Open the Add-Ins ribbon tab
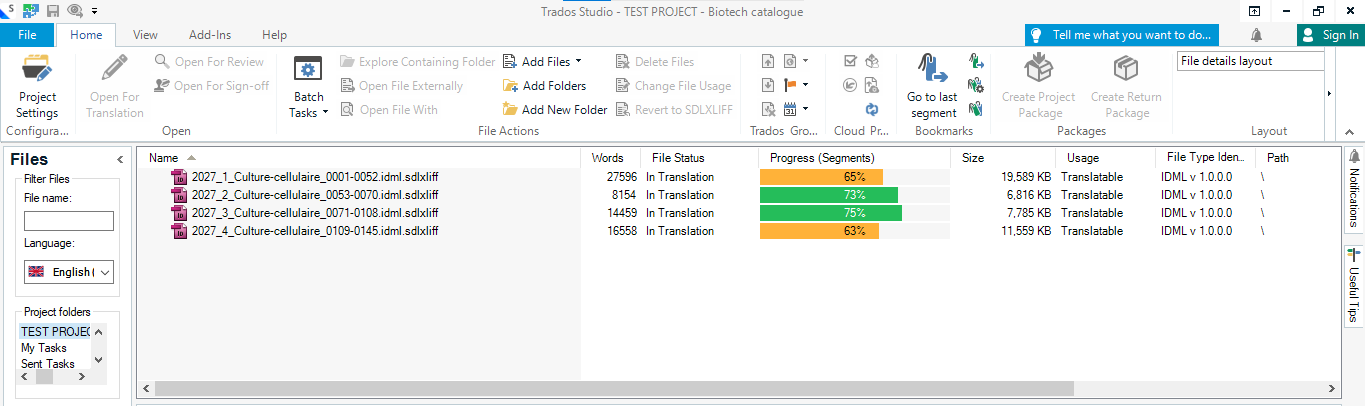The image size is (1365, 406). pyautogui.click(x=210, y=35)
